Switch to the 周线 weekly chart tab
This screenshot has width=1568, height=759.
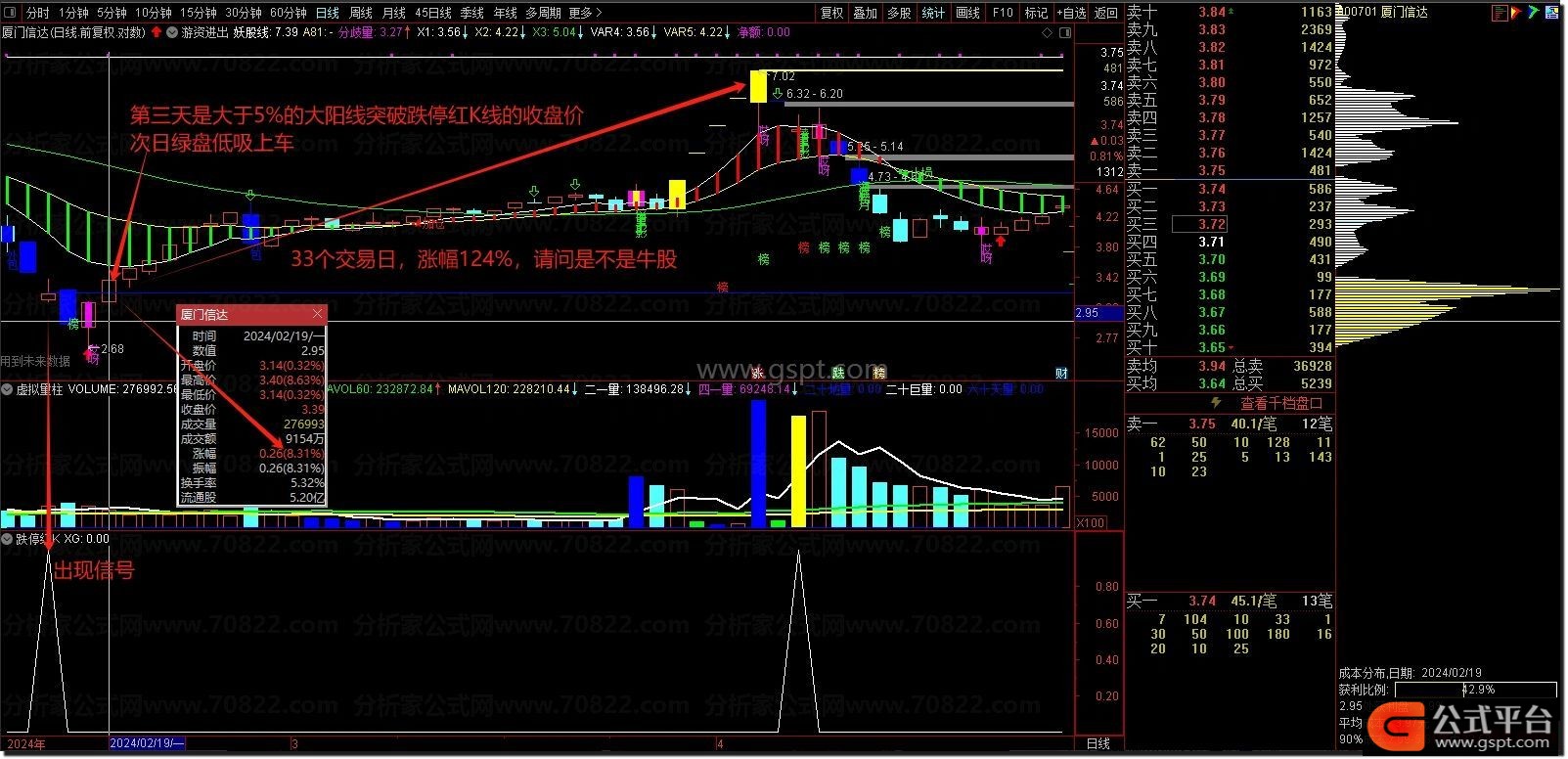[361, 13]
